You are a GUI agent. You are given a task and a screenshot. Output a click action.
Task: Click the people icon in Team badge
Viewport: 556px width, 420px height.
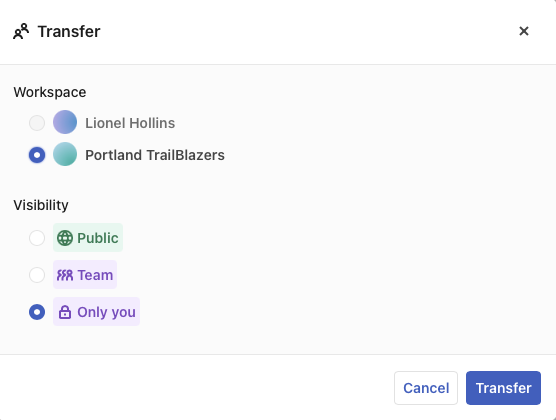tap(65, 275)
